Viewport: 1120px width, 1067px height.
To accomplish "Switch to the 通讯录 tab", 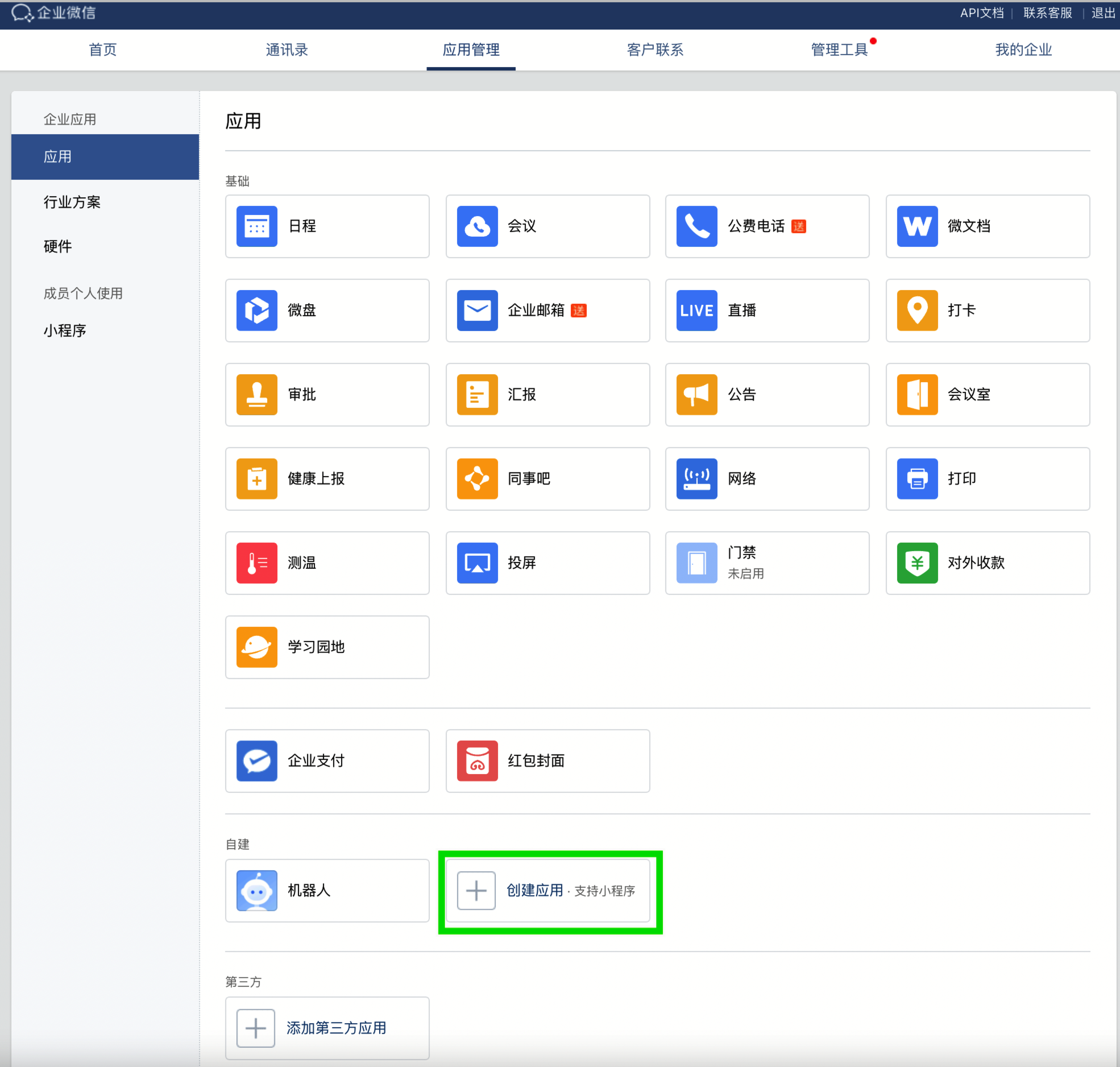I will pyautogui.click(x=287, y=50).
